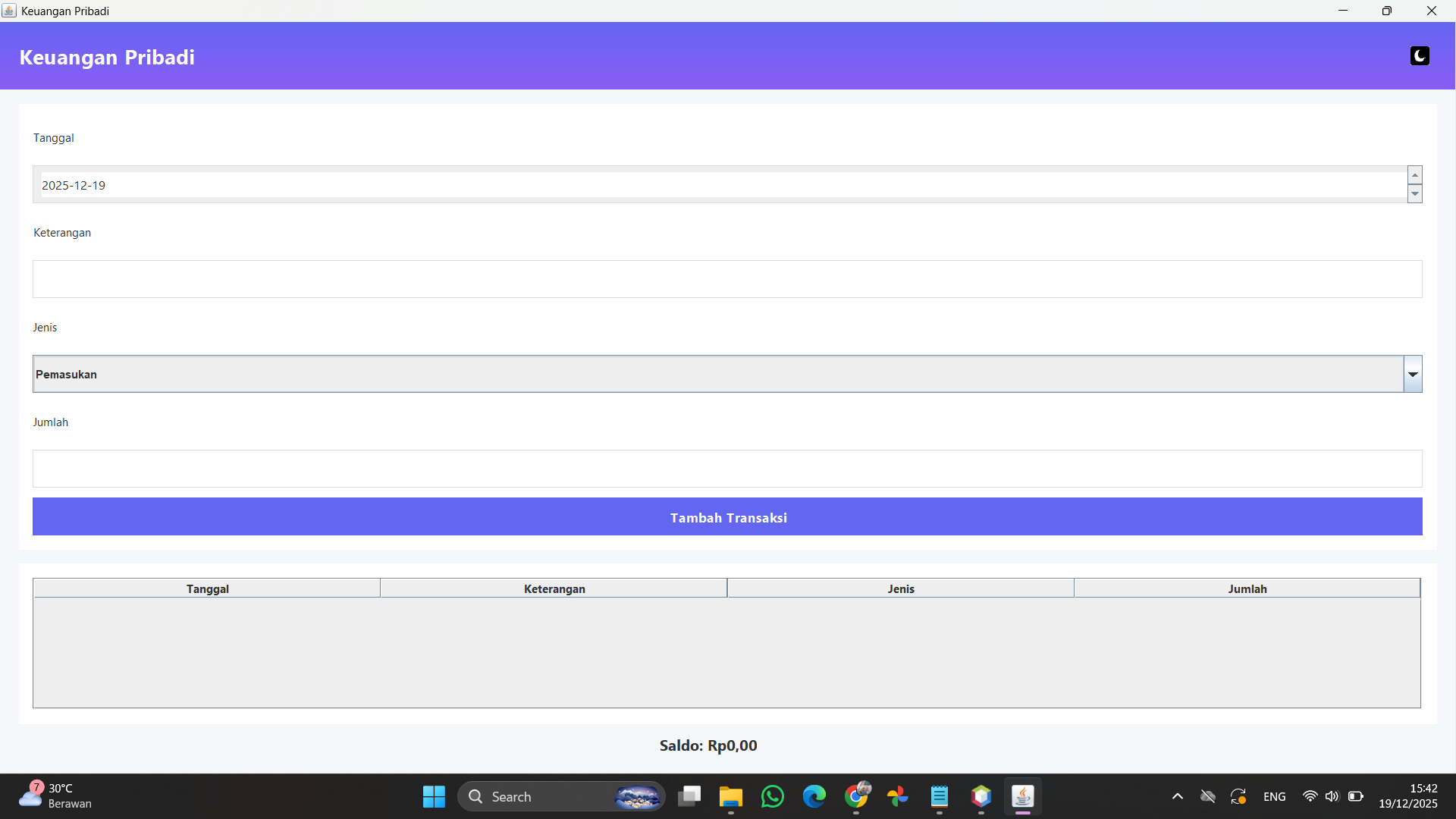1456x819 pixels.
Task: Launch Microsoft Edge from taskbar
Action: [814, 796]
